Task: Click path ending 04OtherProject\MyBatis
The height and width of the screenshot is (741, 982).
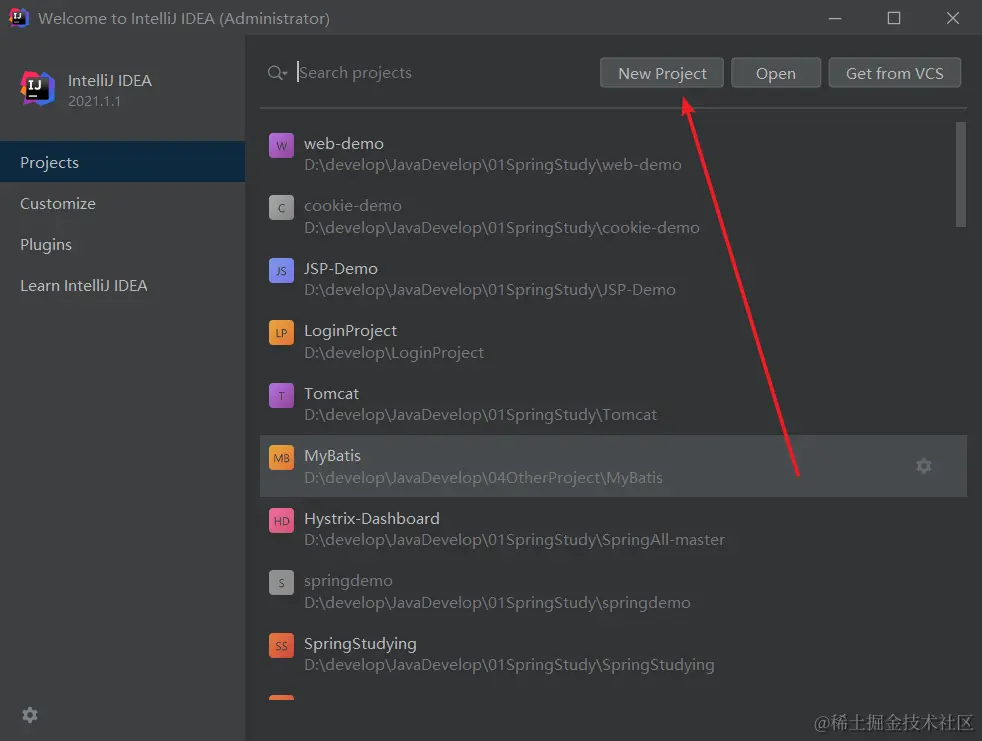Action: click(483, 478)
